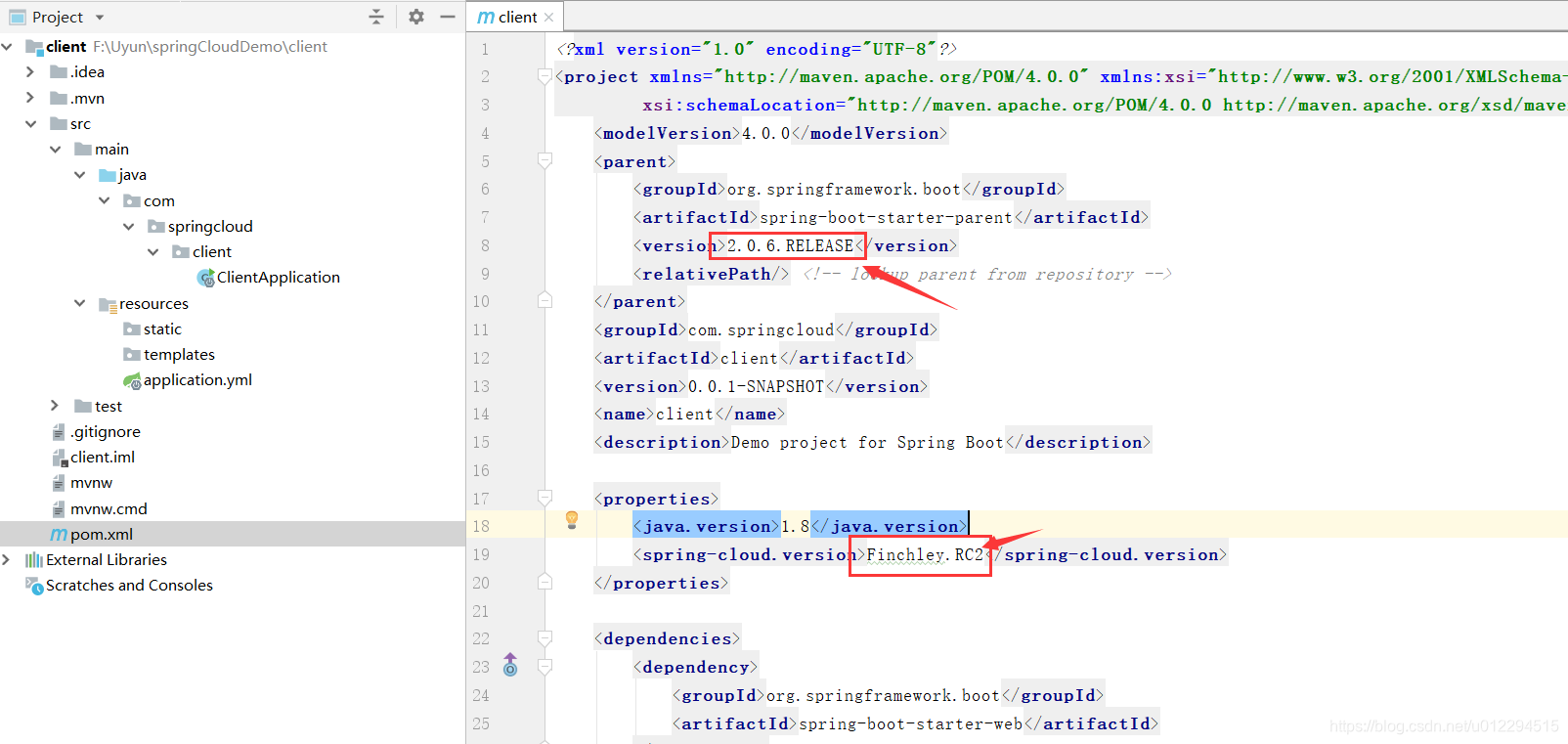This screenshot has width=1568, height=744.
Task: Click spring-boot-starter-web artifactId text
Action: pos(911,723)
